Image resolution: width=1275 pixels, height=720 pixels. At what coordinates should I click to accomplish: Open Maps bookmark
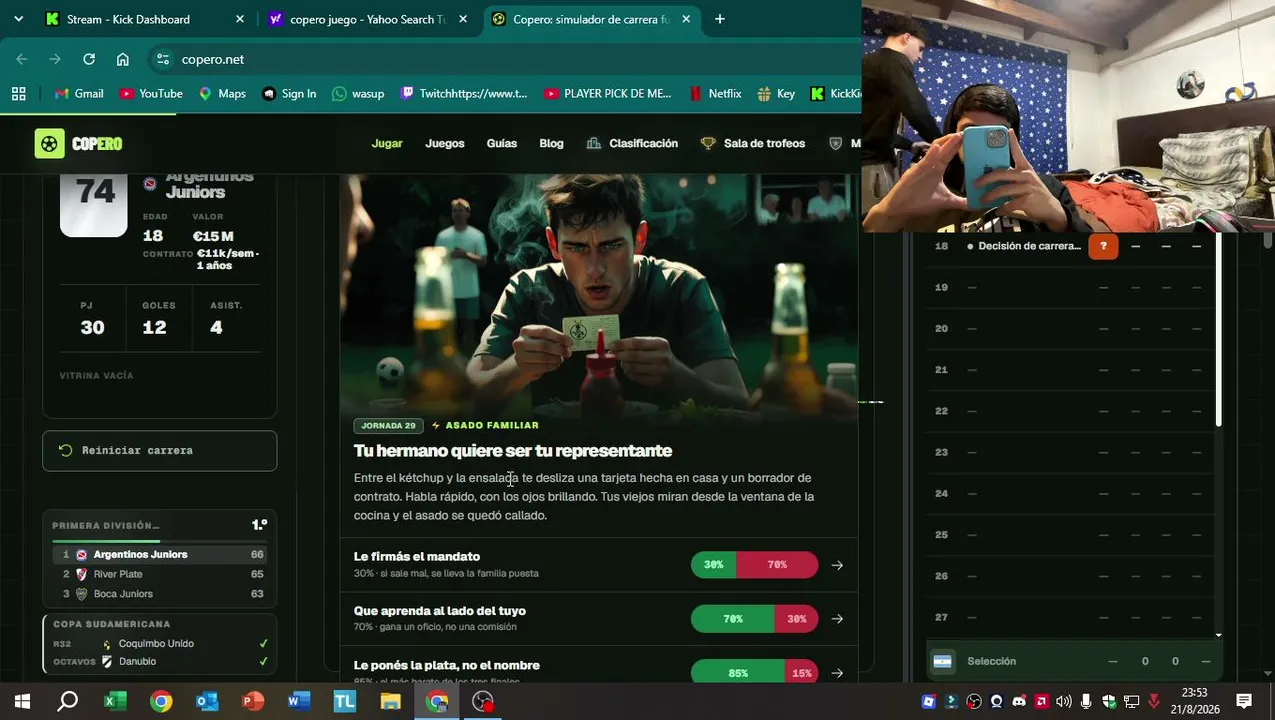pos(222,93)
